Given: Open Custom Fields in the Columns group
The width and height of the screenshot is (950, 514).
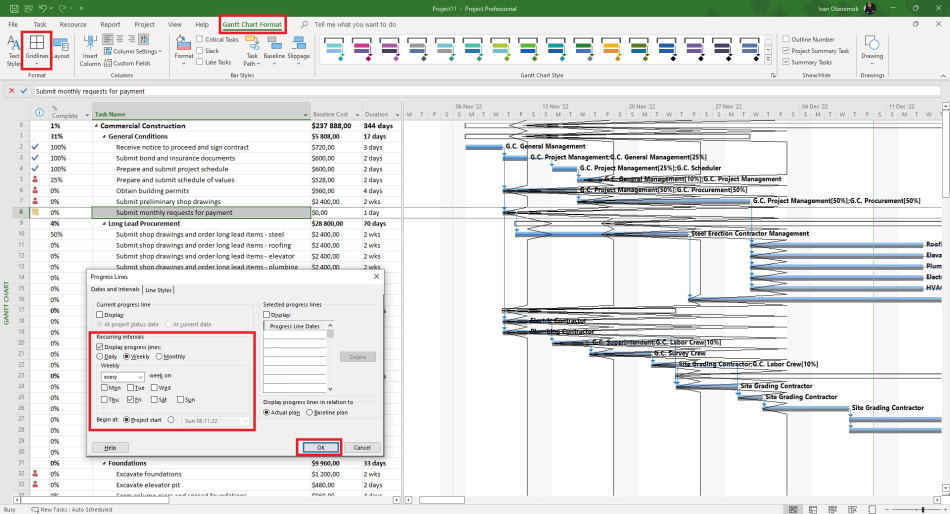Looking at the screenshot, I should [x=127, y=63].
